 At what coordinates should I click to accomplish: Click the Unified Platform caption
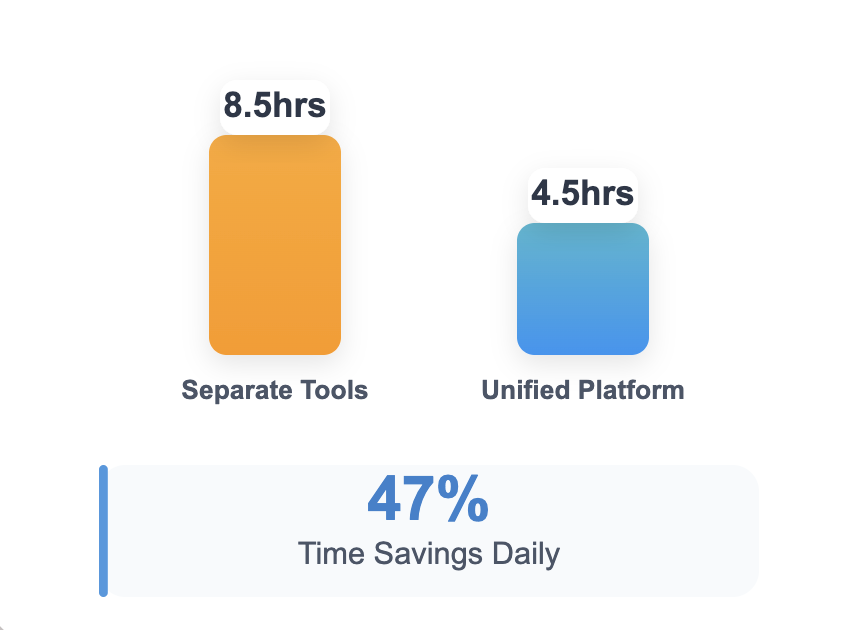(583, 390)
